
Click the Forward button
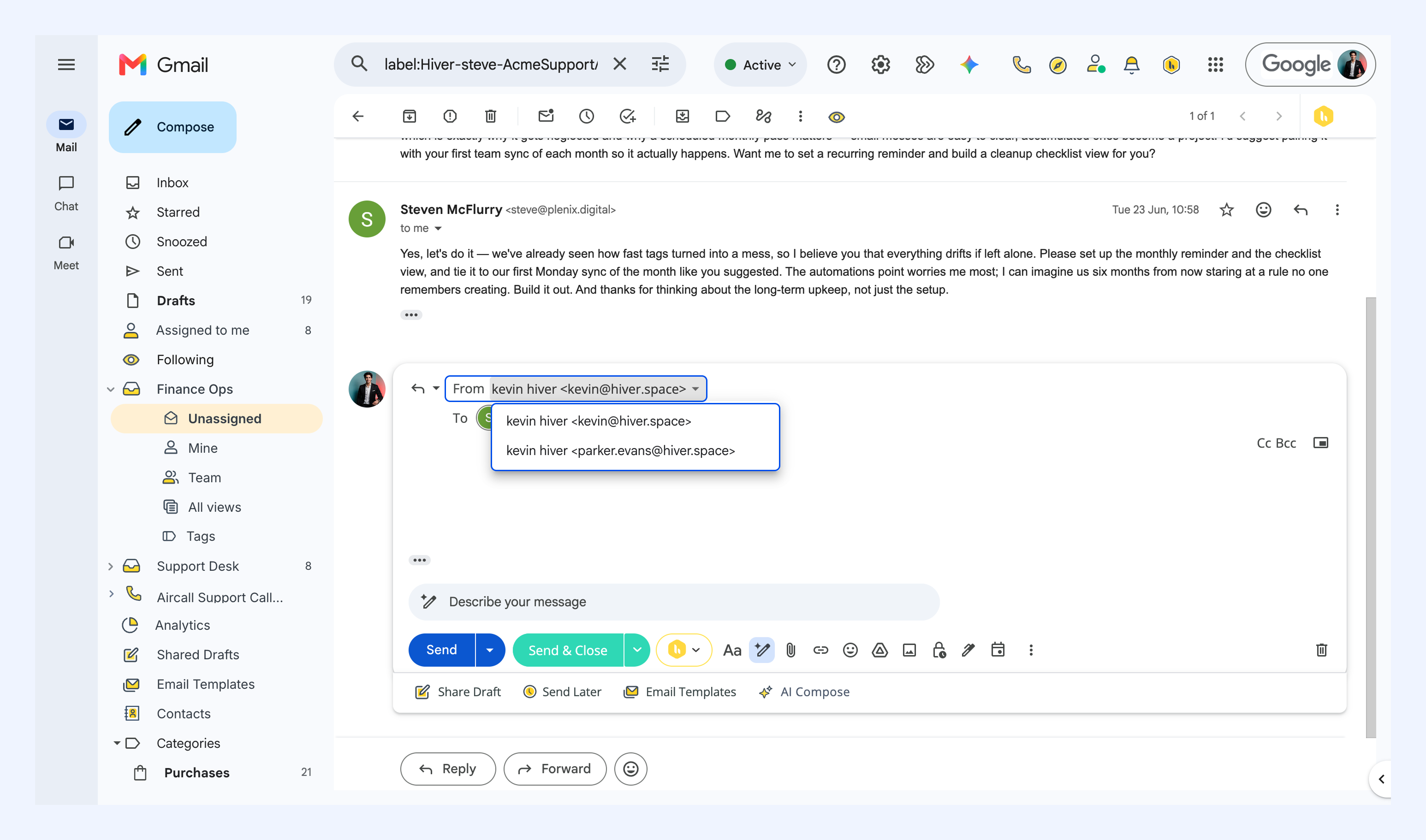pos(555,769)
